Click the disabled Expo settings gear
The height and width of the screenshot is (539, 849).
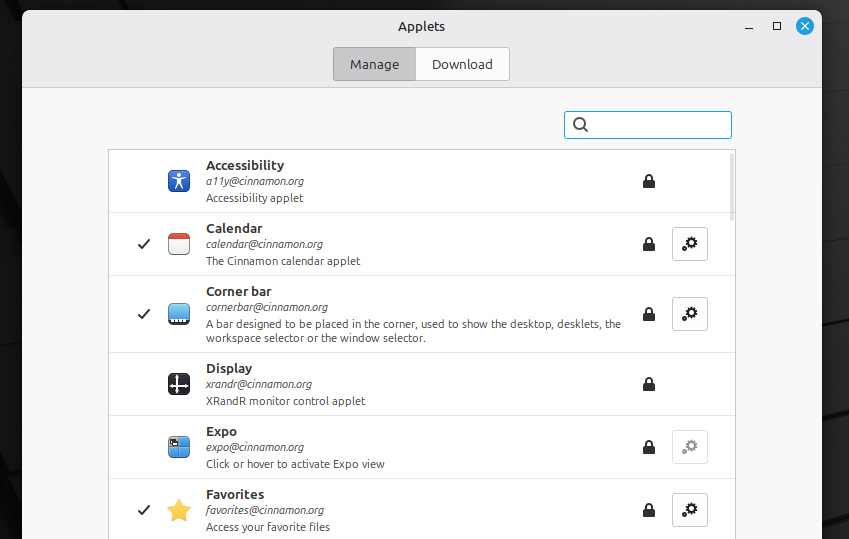click(690, 447)
